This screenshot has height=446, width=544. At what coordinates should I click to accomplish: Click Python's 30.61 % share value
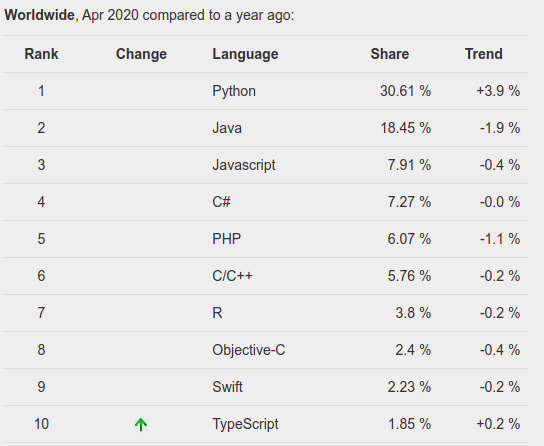[x=406, y=91]
